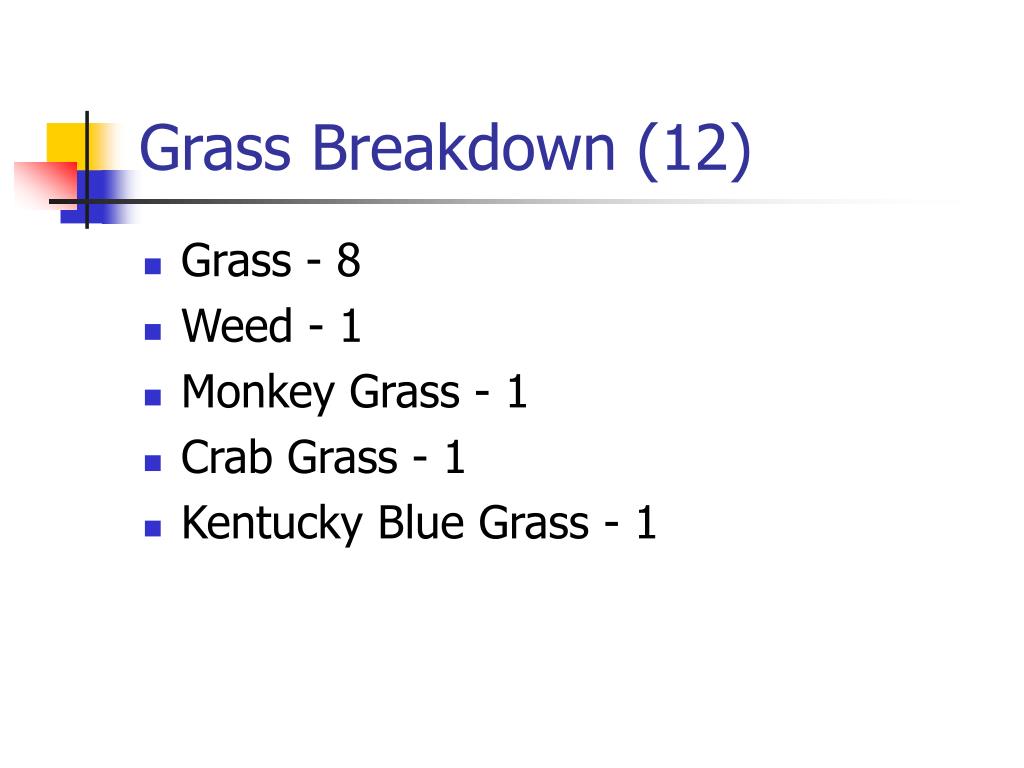This screenshot has height=768, width=1024.
Task: Click the bullet next to Monkey Grass
Action: pyautogui.click(x=153, y=397)
